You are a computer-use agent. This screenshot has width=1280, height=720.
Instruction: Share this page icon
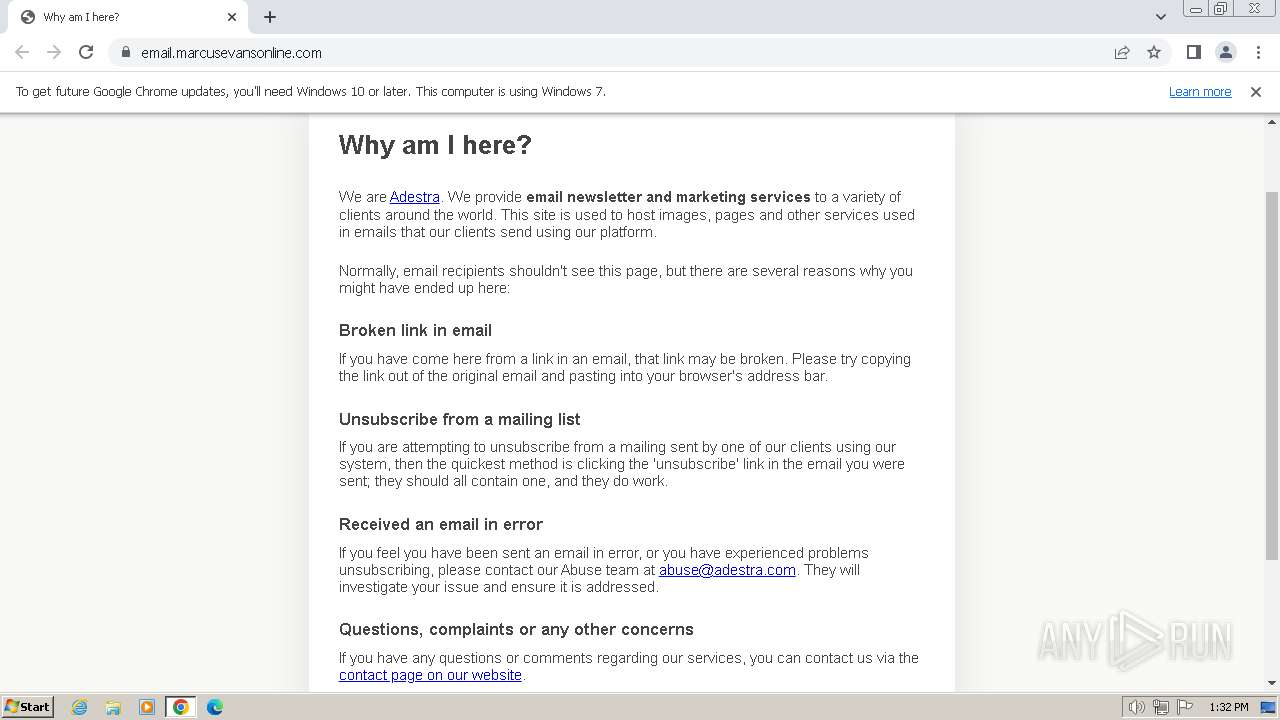1122,52
